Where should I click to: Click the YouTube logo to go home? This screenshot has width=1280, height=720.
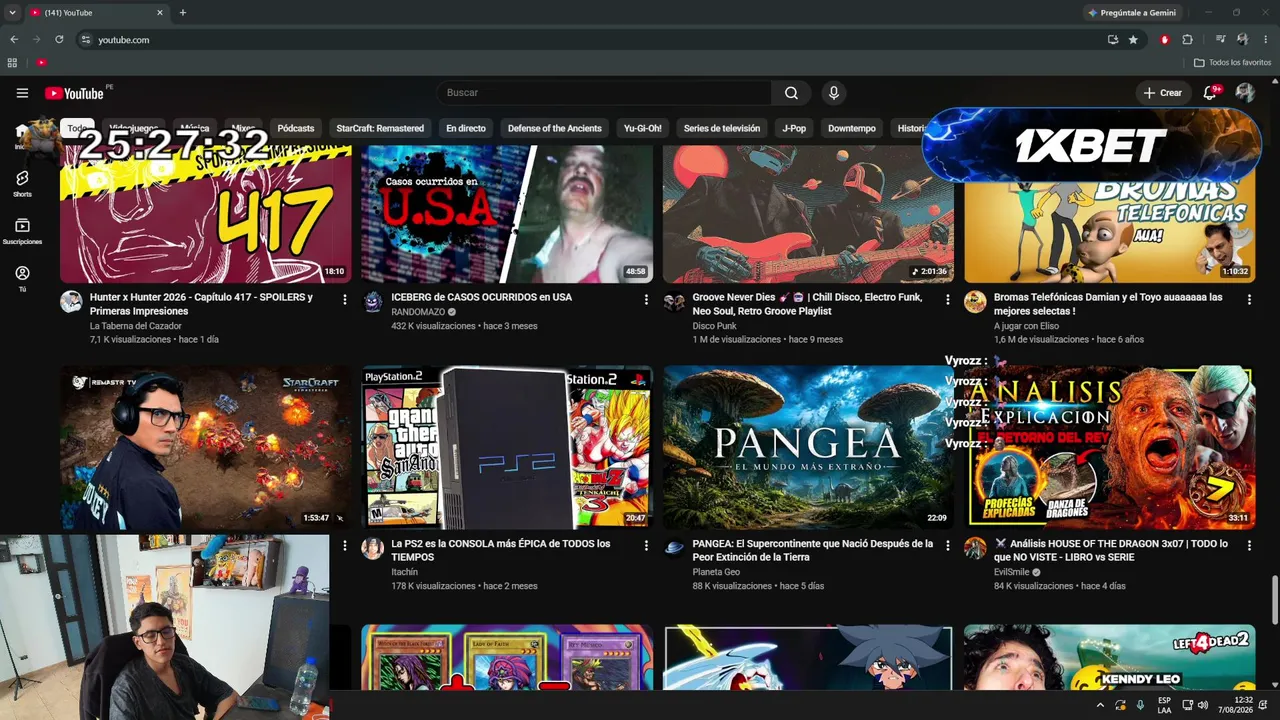tap(74, 93)
